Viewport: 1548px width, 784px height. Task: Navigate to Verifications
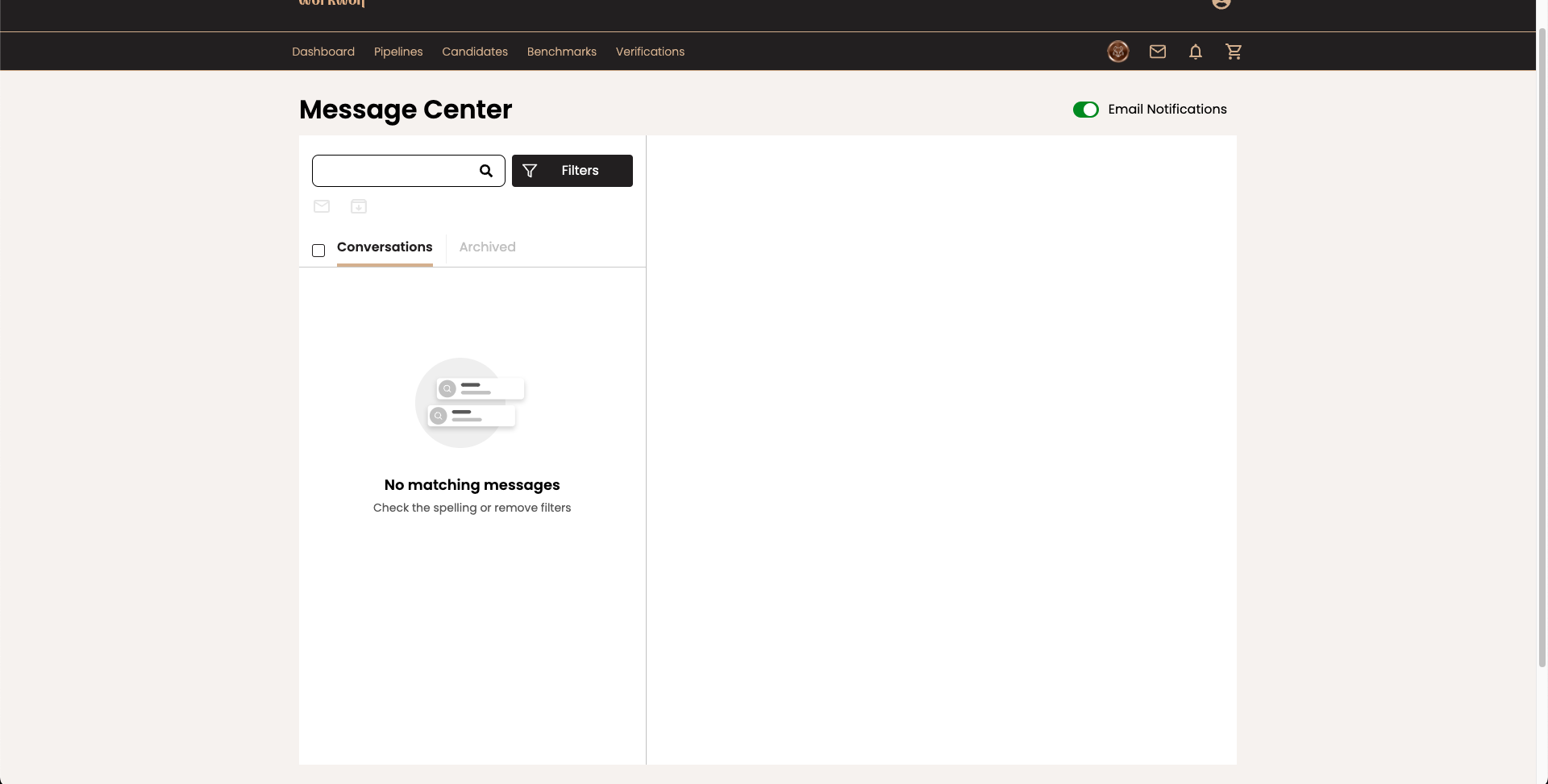pos(650,52)
